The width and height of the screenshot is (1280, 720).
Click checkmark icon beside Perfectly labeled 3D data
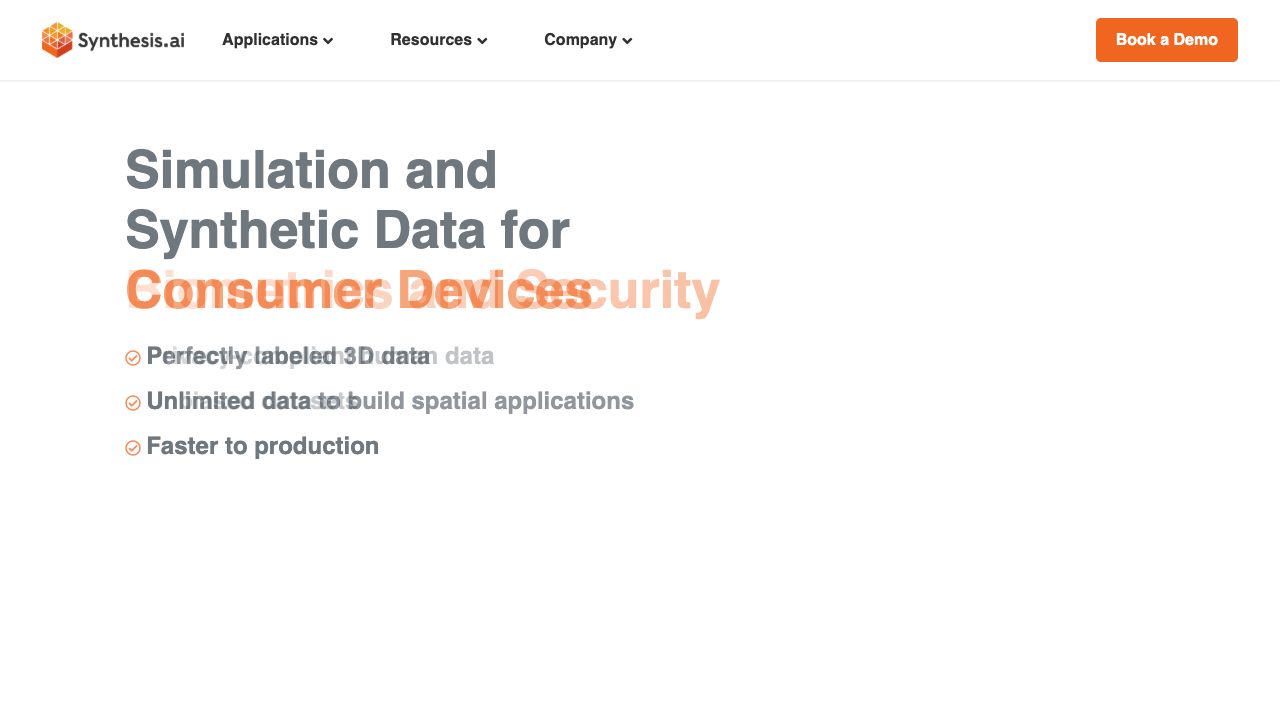click(x=133, y=358)
